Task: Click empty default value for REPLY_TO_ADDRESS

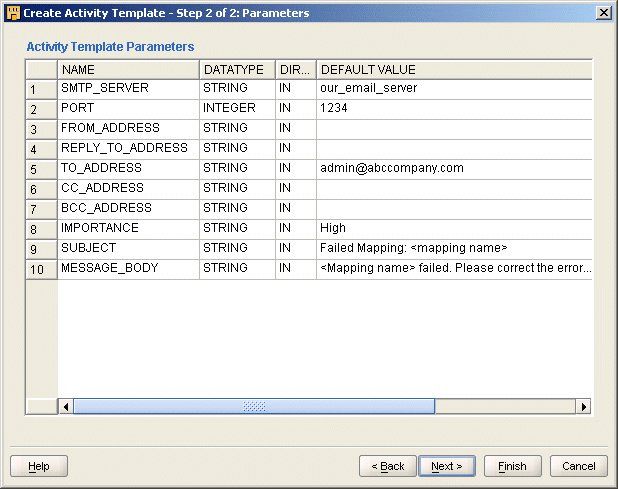Action: pyautogui.click(x=454, y=149)
